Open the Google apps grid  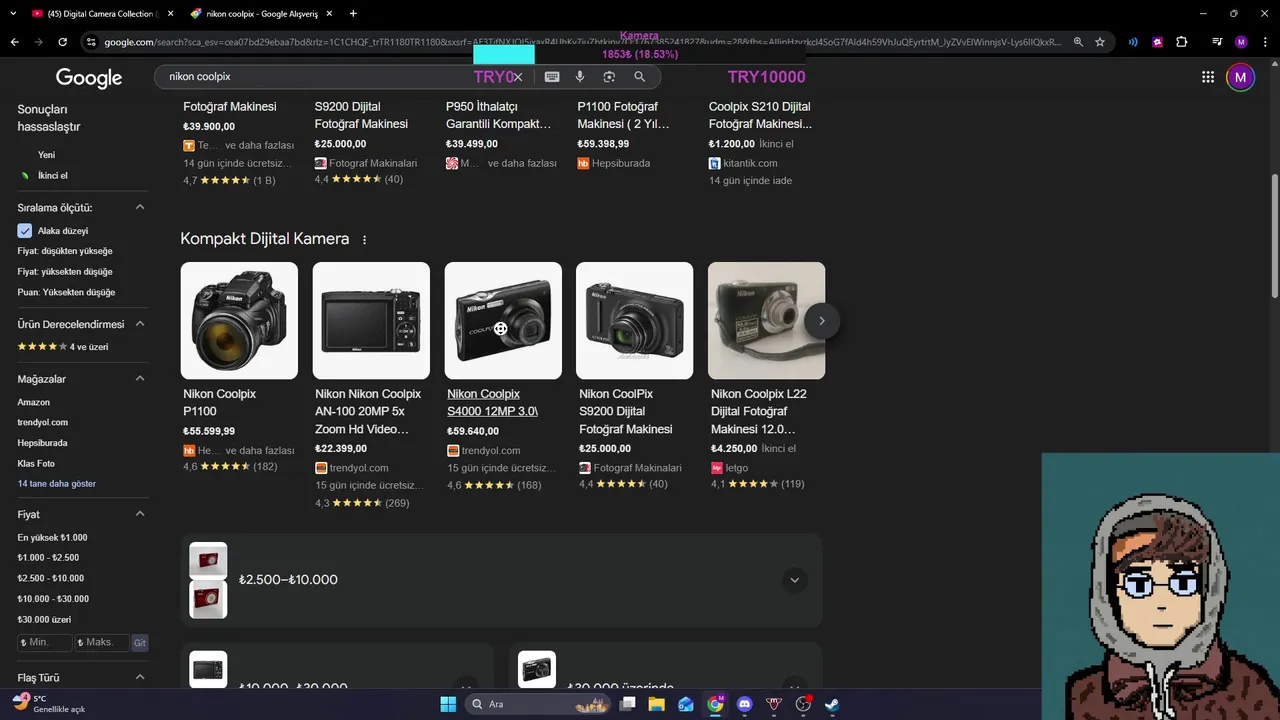click(x=1208, y=77)
